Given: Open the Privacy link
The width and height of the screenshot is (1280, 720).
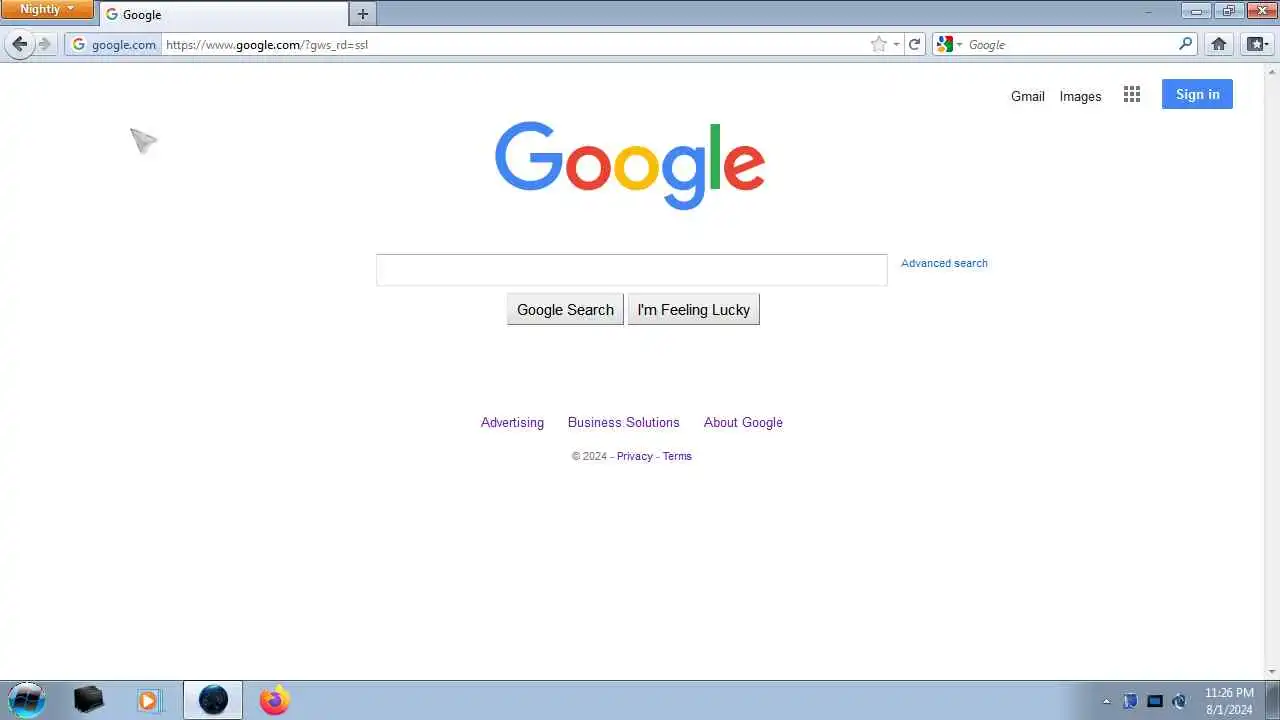Looking at the screenshot, I should 634,456.
